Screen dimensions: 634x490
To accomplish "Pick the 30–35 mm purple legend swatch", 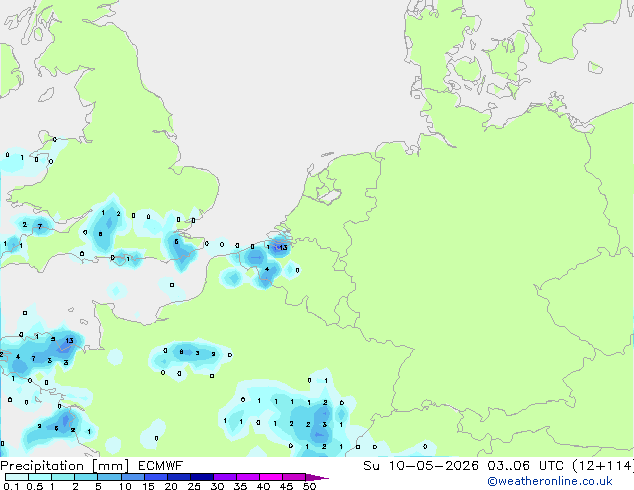I will point(224,477).
